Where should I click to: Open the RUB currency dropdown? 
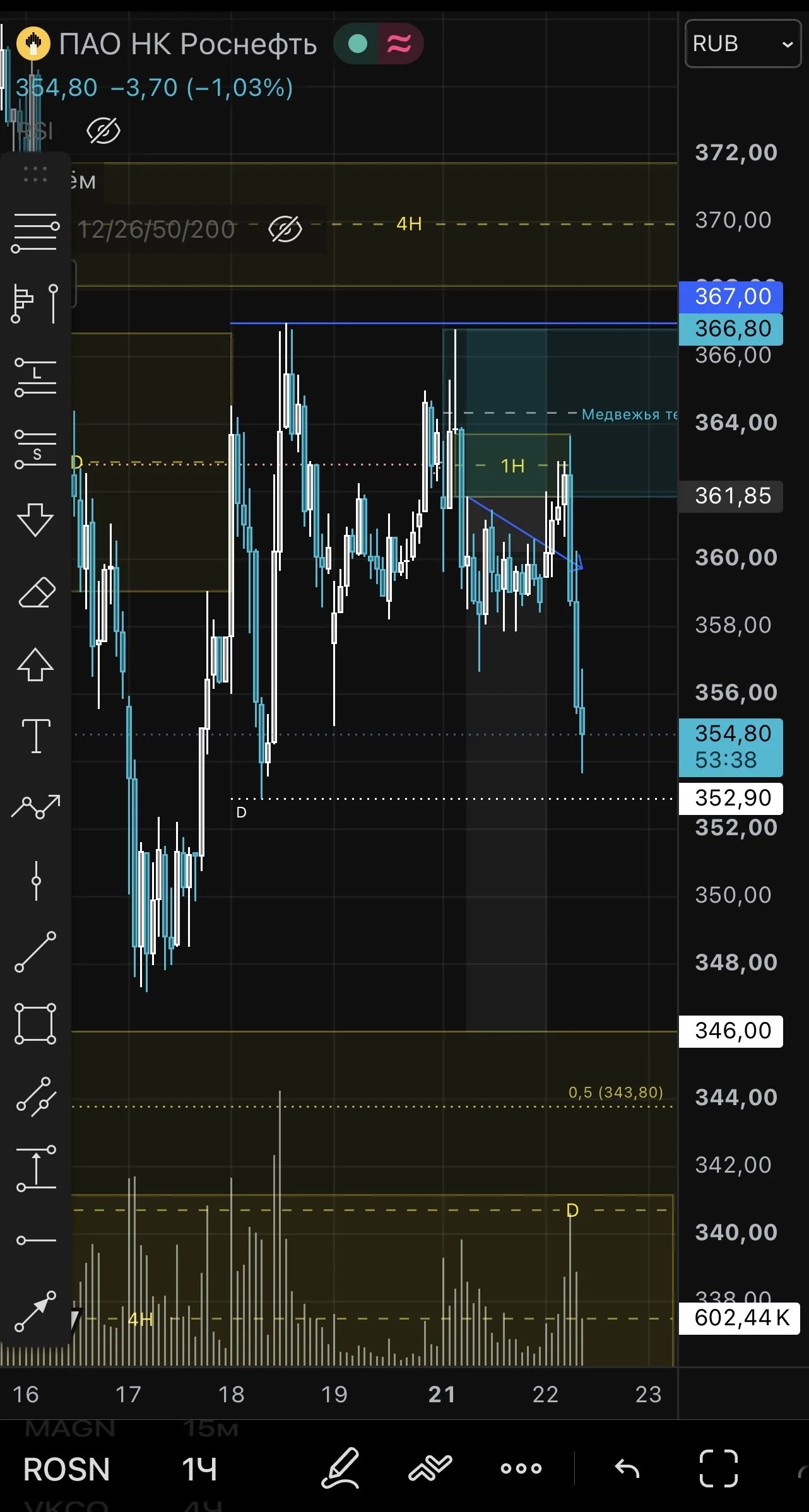[743, 44]
